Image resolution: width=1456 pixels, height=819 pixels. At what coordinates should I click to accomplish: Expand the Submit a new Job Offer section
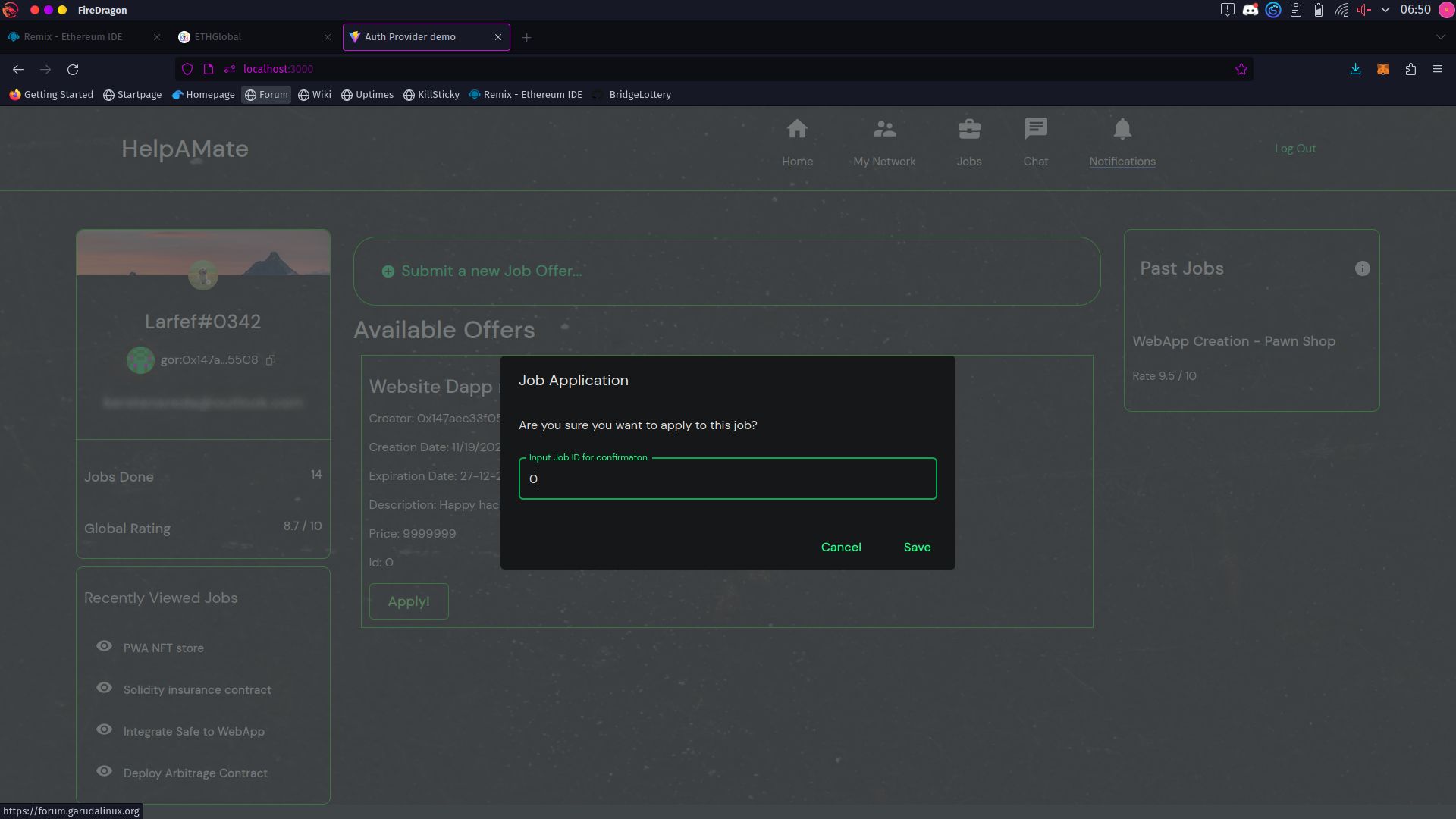(x=492, y=271)
